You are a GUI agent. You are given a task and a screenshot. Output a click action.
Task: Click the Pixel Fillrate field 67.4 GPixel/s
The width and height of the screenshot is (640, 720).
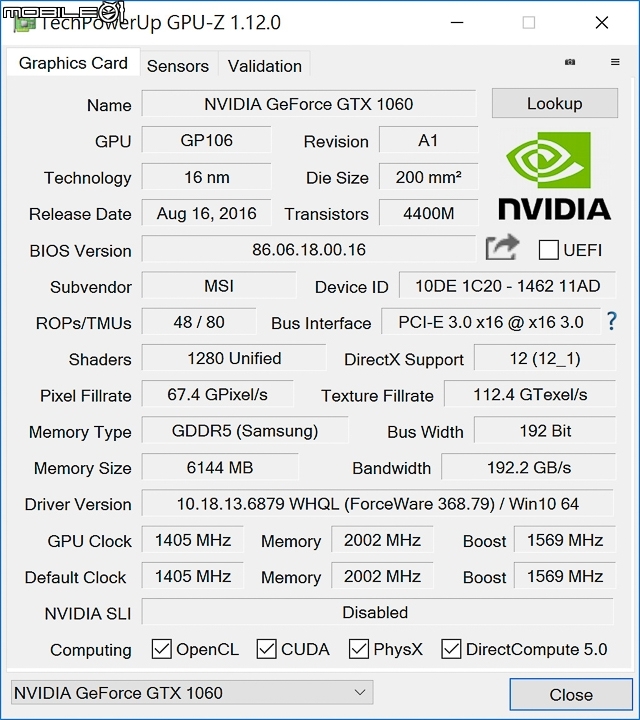pyautogui.click(x=217, y=394)
